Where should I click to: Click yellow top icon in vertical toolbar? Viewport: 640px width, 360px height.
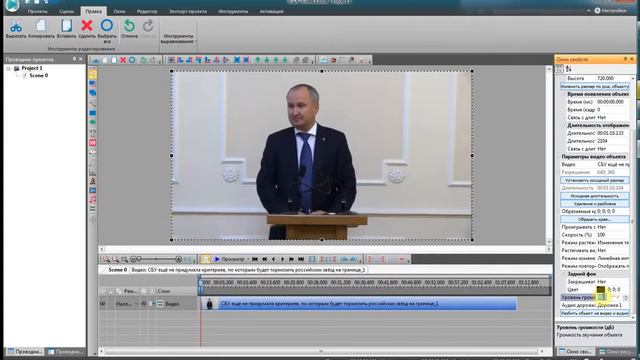pyautogui.click(x=93, y=74)
